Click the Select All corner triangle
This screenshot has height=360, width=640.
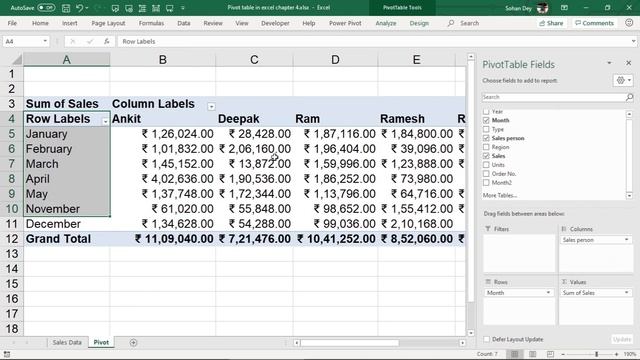(x=17, y=60)
